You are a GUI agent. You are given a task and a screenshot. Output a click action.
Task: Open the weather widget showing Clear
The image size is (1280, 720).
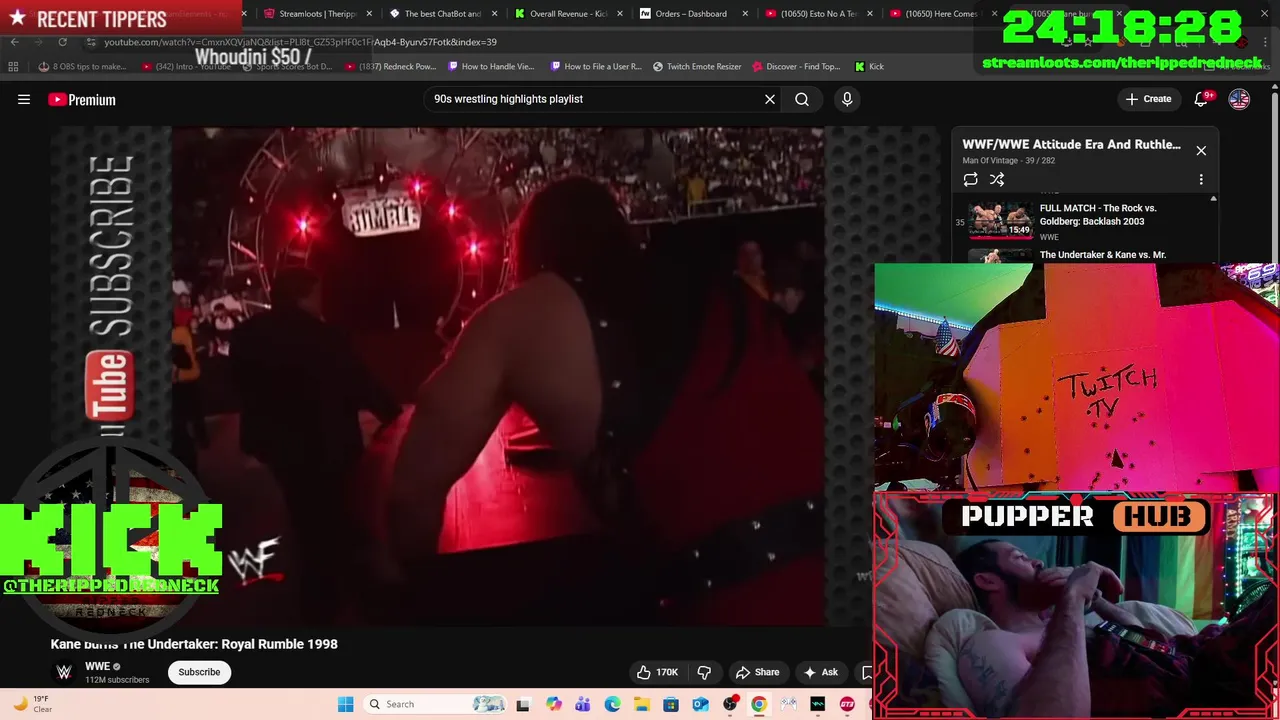point(32,704)
